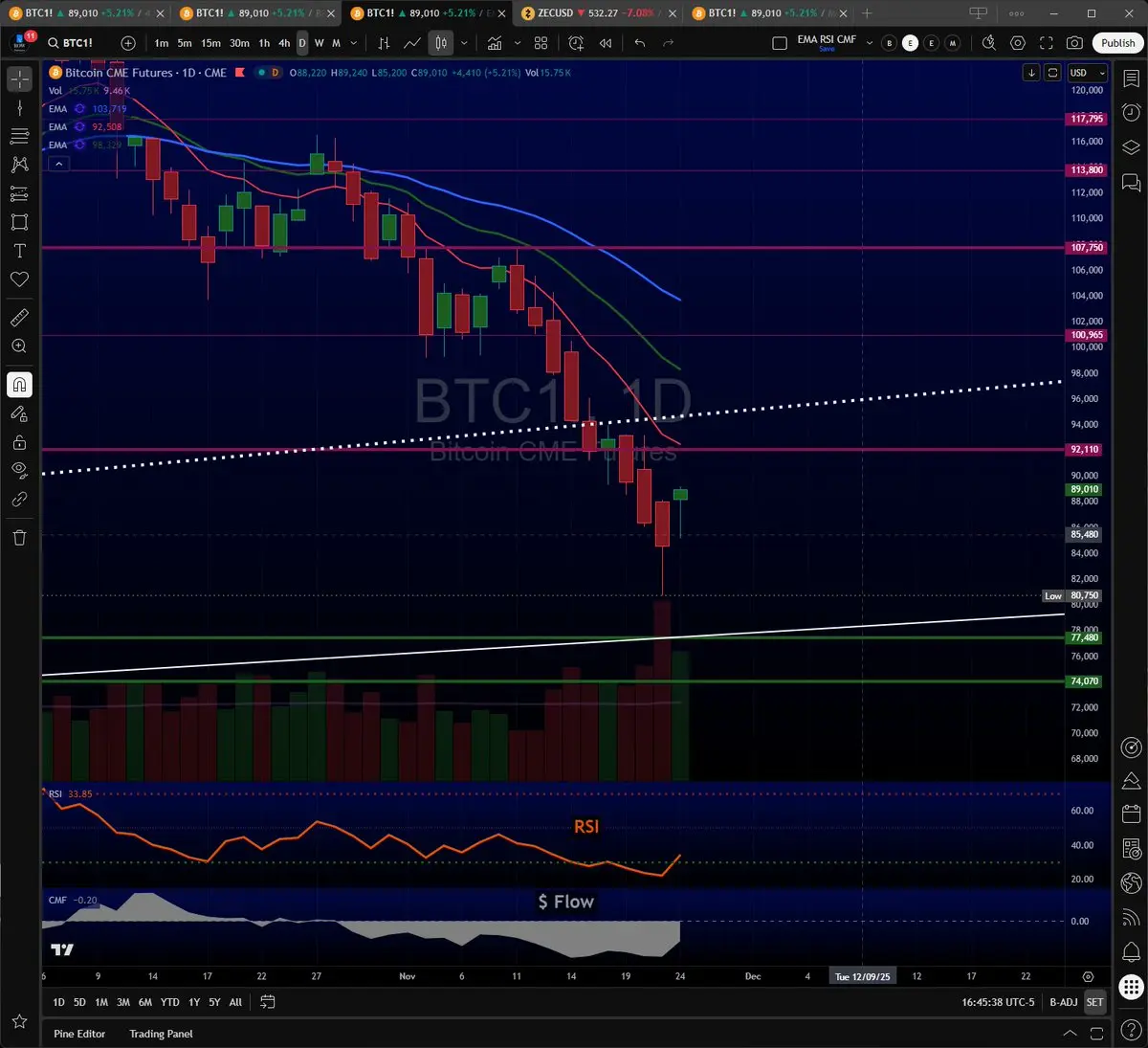Viewport: 1148px width, 1048px height.
Task: Select the 15m timeframe
Action: [x=210, y=43]
